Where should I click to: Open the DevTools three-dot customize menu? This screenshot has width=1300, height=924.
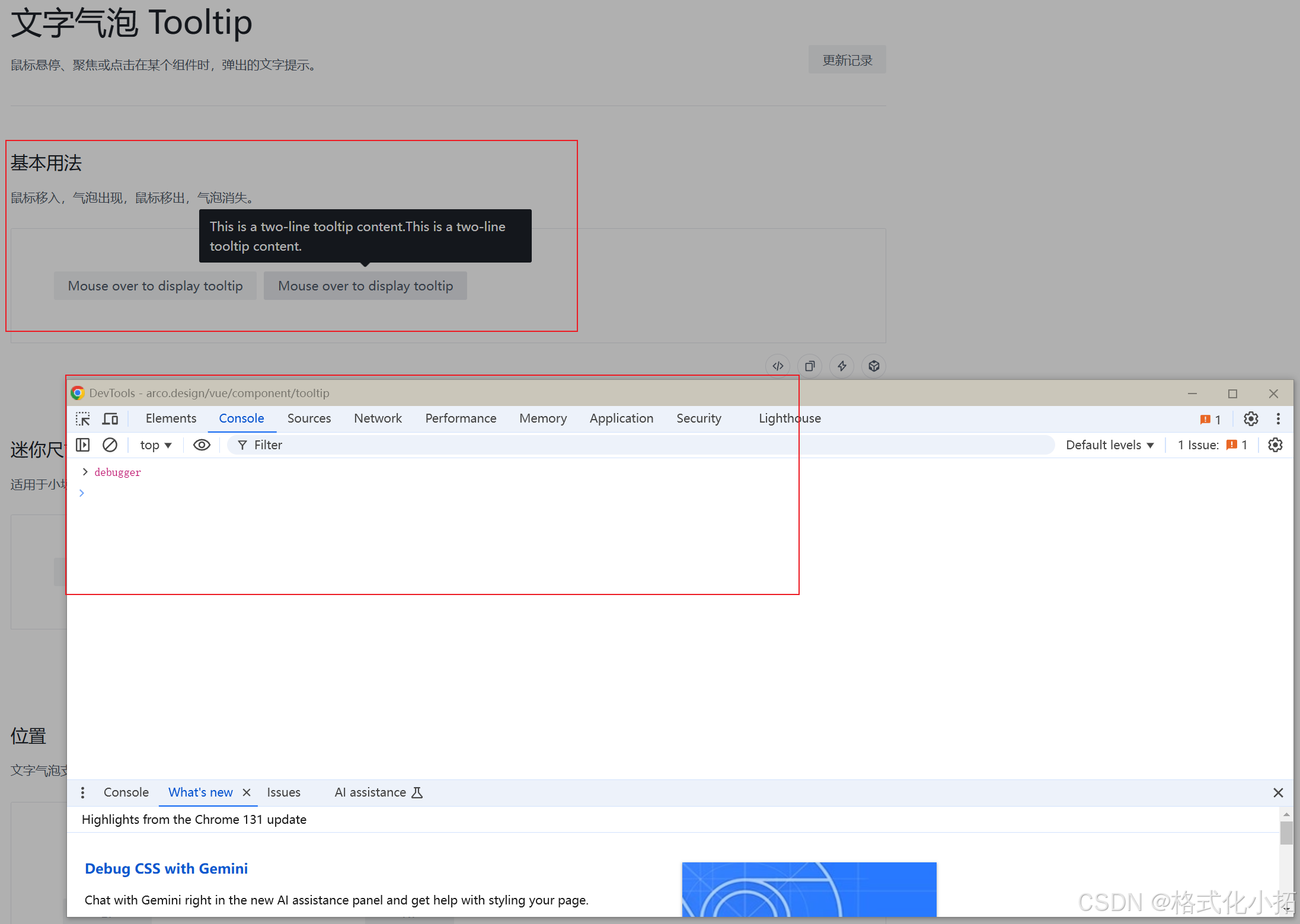coord(1278,419)
